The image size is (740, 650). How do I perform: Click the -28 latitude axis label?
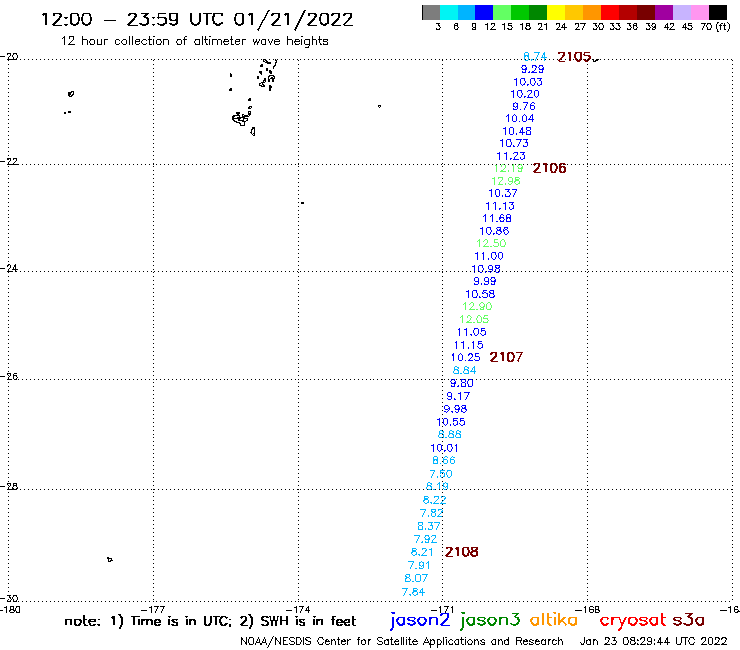coord(9,486)
